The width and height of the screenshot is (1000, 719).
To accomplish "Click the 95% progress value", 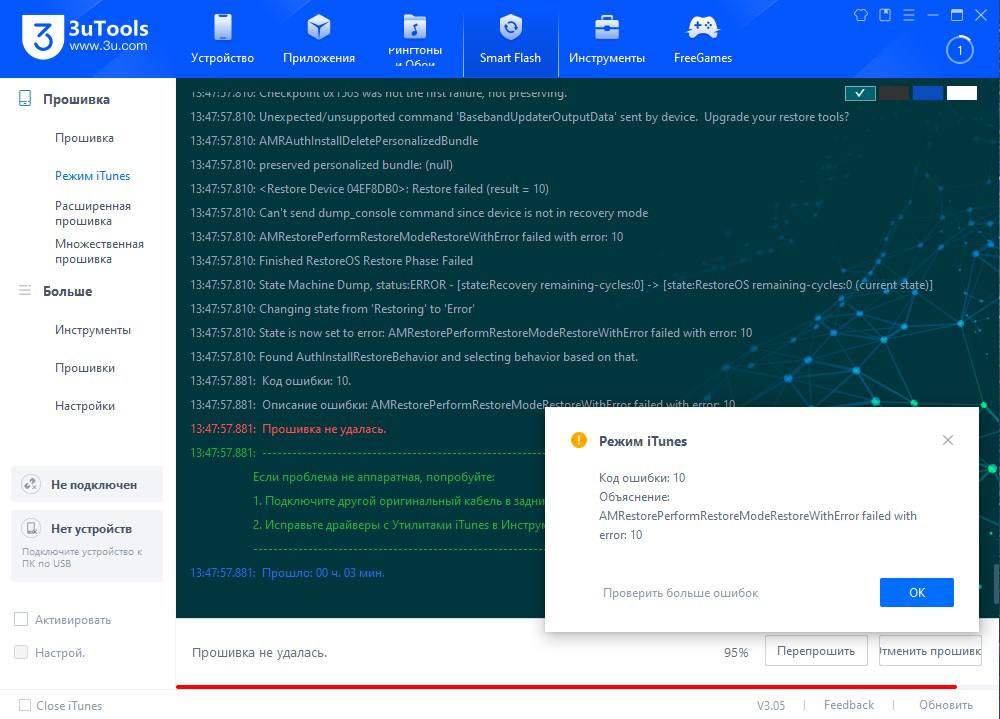I will 736,652.
